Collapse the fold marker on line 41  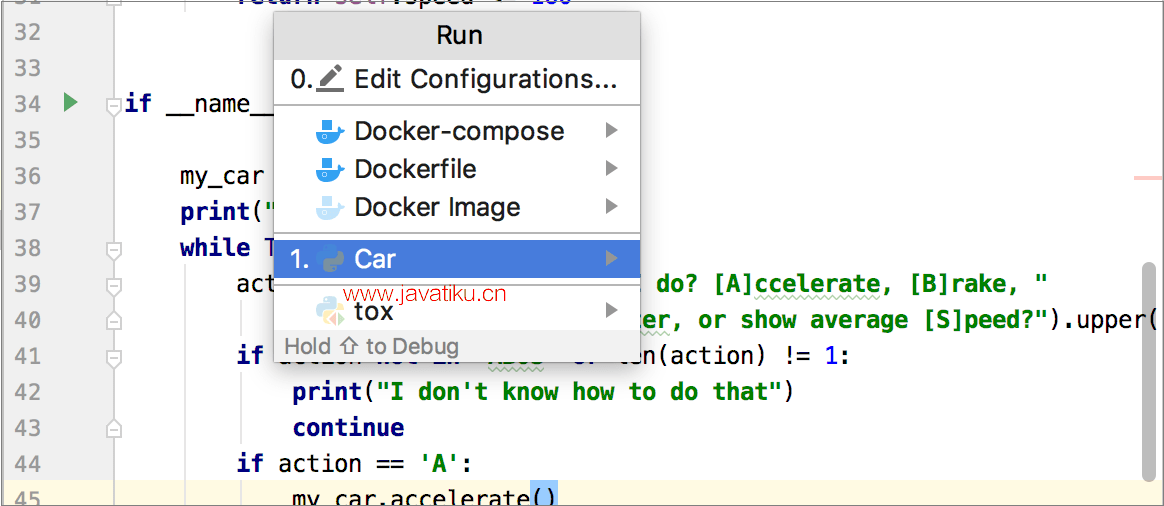click(x=114, y=358)
